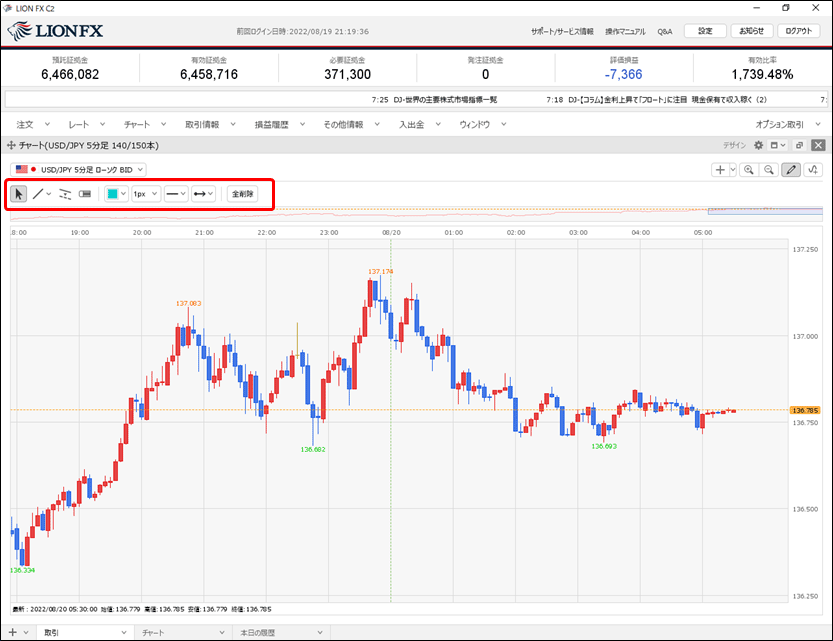Click the 136.334 low price label
This screenshot has width=833, height=641.
click(22, 570)
